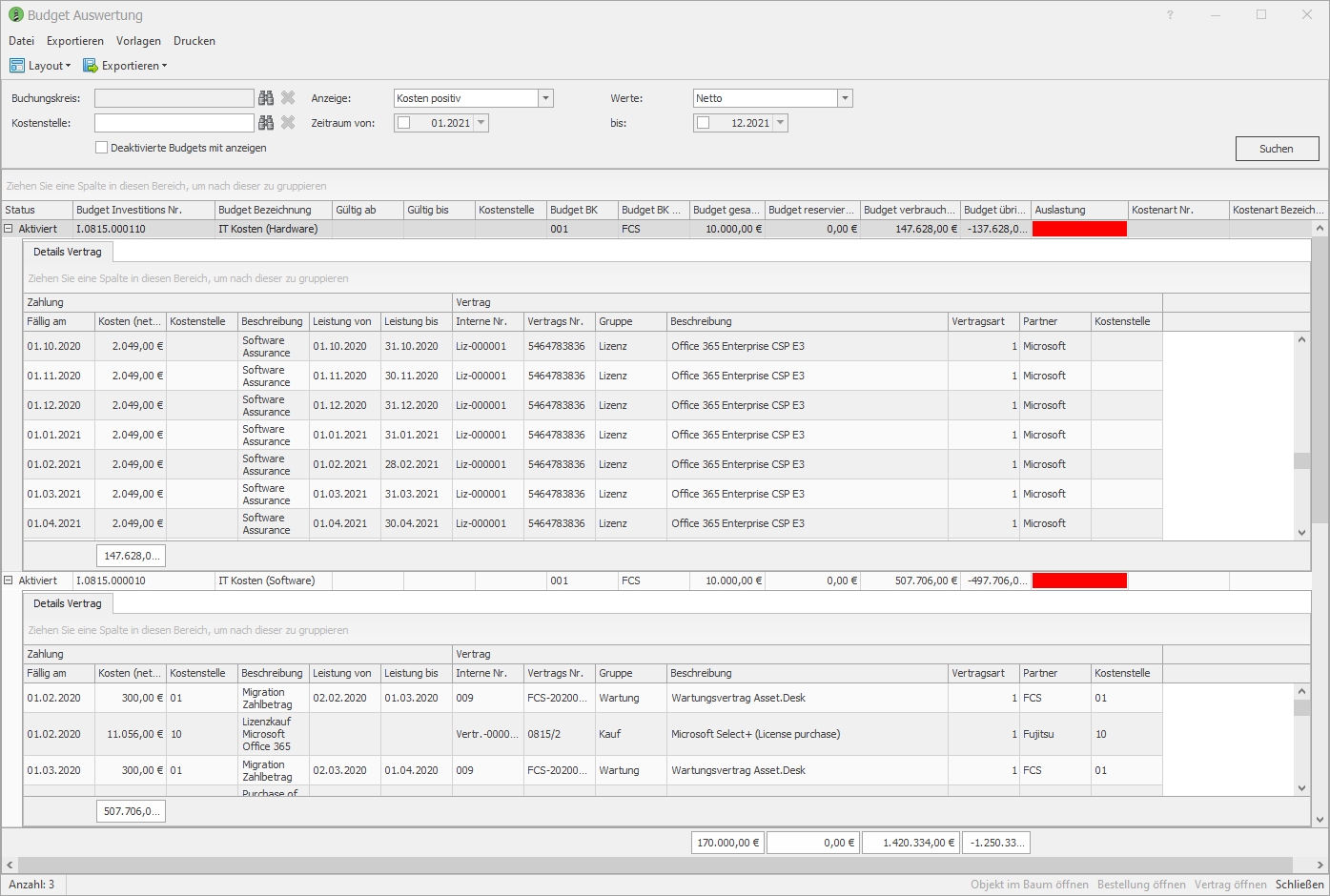Collapse the IT Kosten (Hardware) budget row
The height and width of the screenshot is (896, 1330).
tap(9, 229)
